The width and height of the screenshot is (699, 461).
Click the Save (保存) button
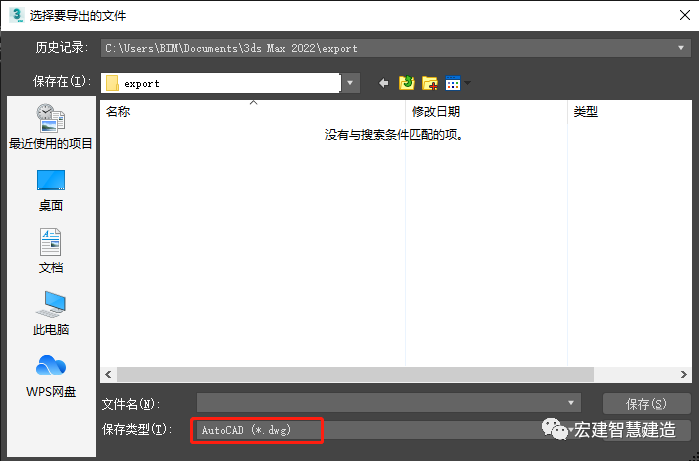646,404
